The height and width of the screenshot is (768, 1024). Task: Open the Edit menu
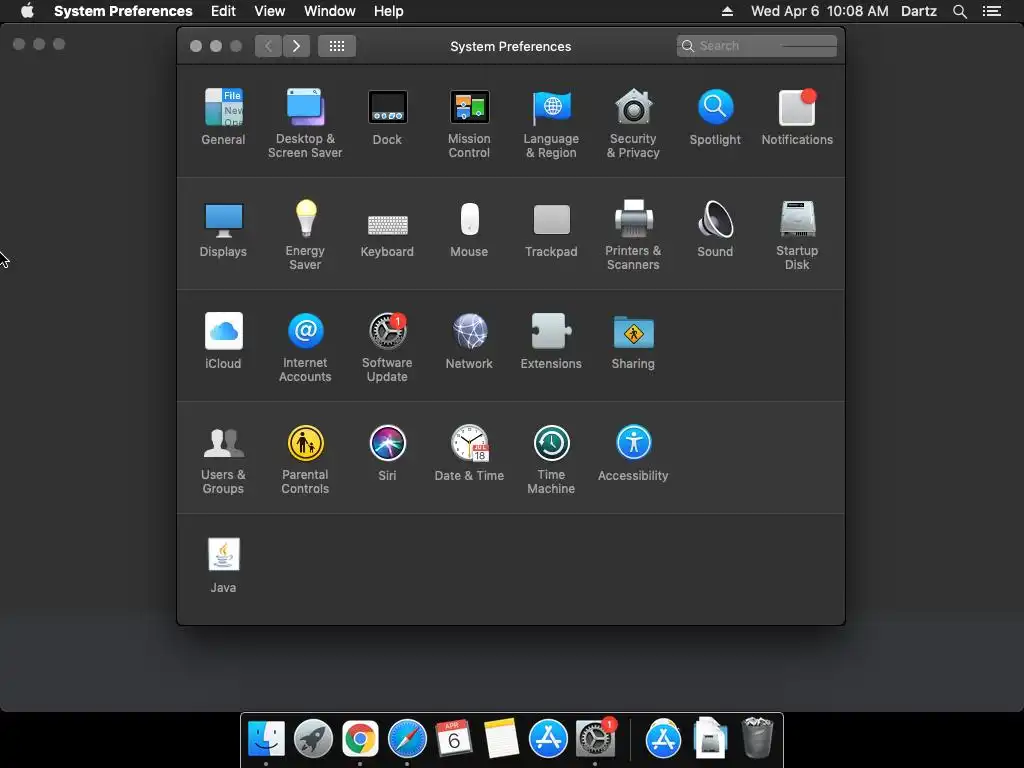223,11
